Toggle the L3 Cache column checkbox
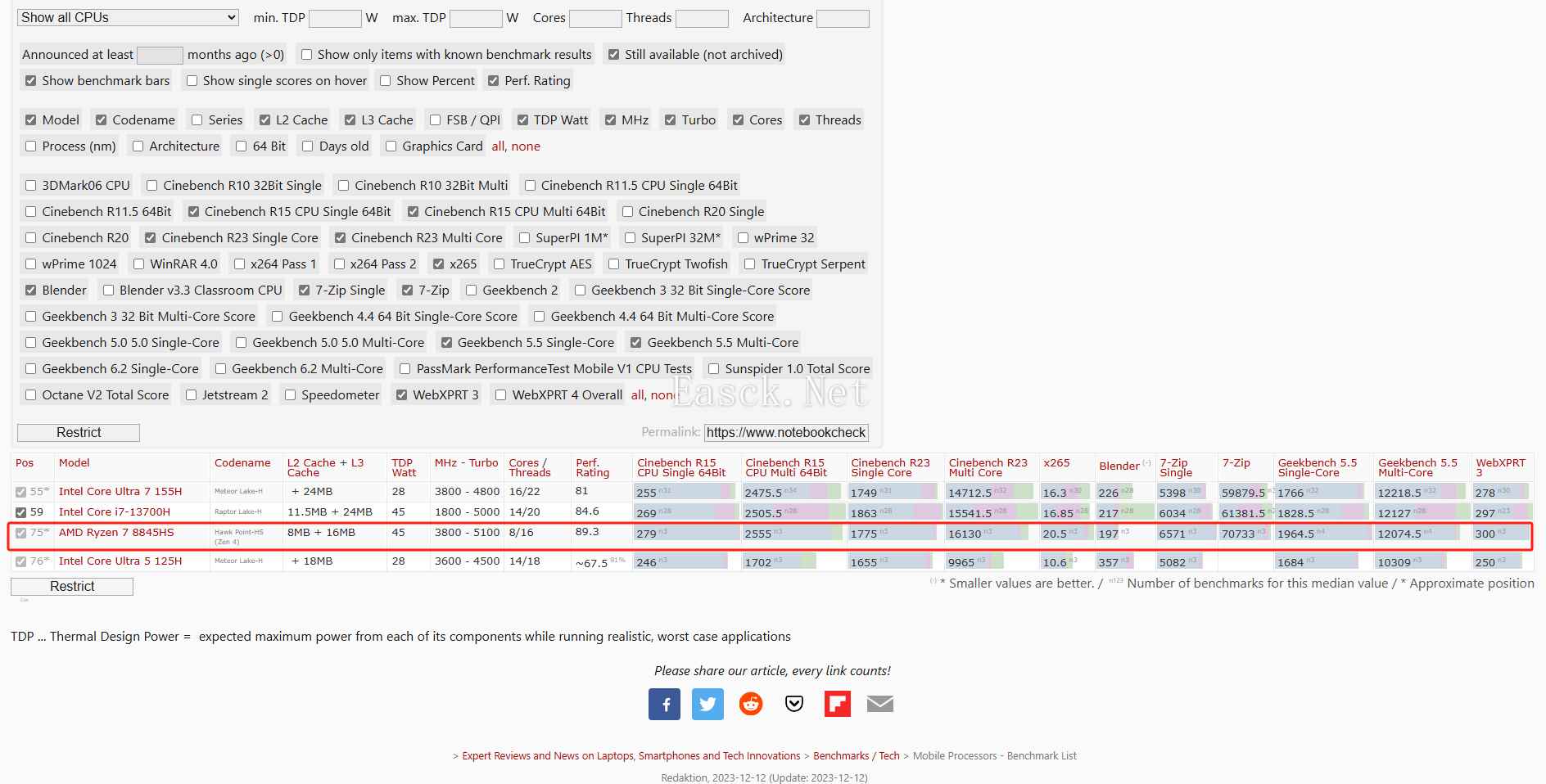 (350, 120)
